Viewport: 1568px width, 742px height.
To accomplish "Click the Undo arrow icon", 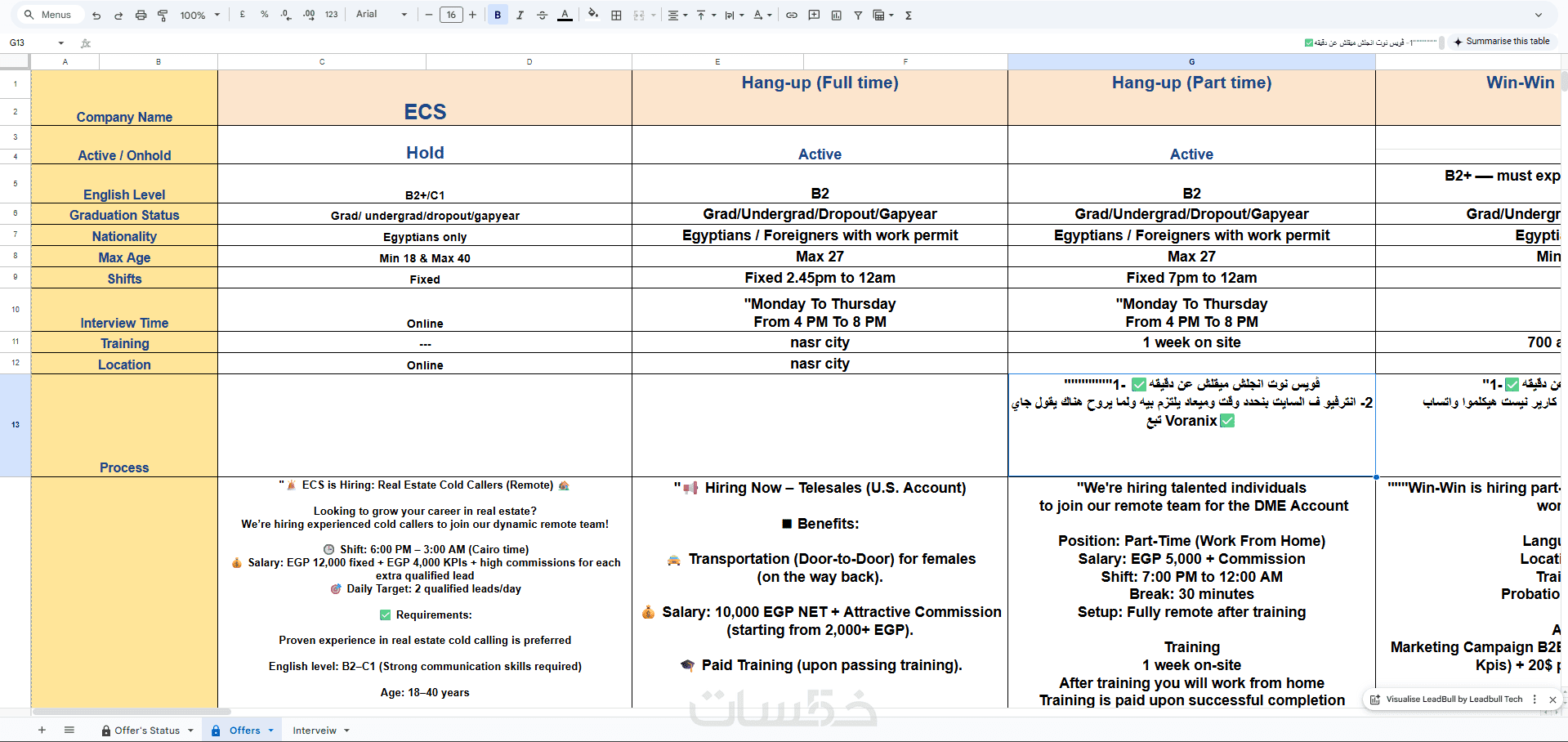I will coord(96,15).
